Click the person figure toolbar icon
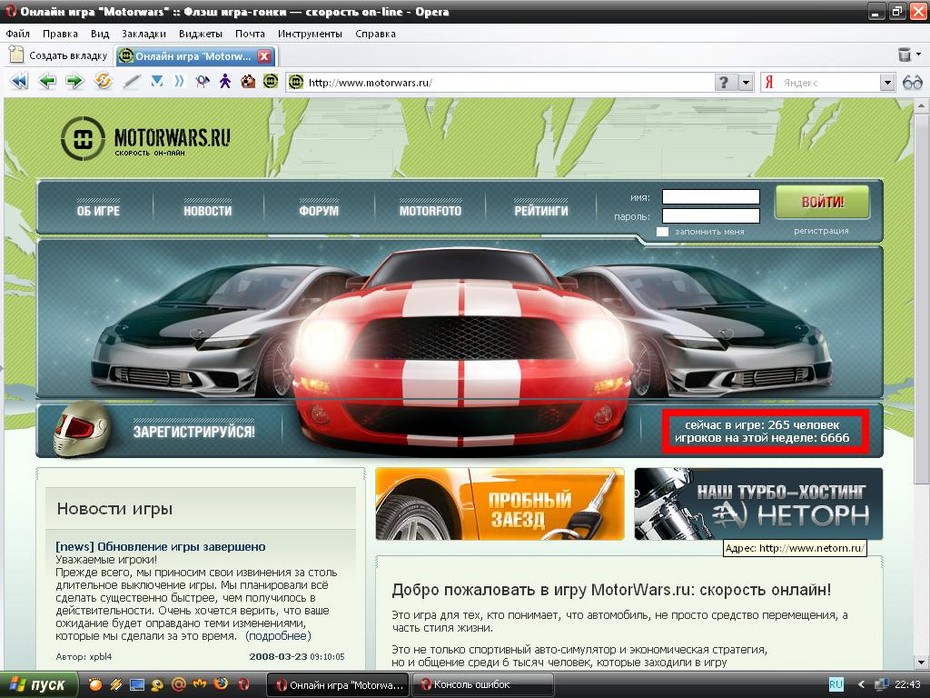This screenshot has height=698, width=930. [225, 81]
